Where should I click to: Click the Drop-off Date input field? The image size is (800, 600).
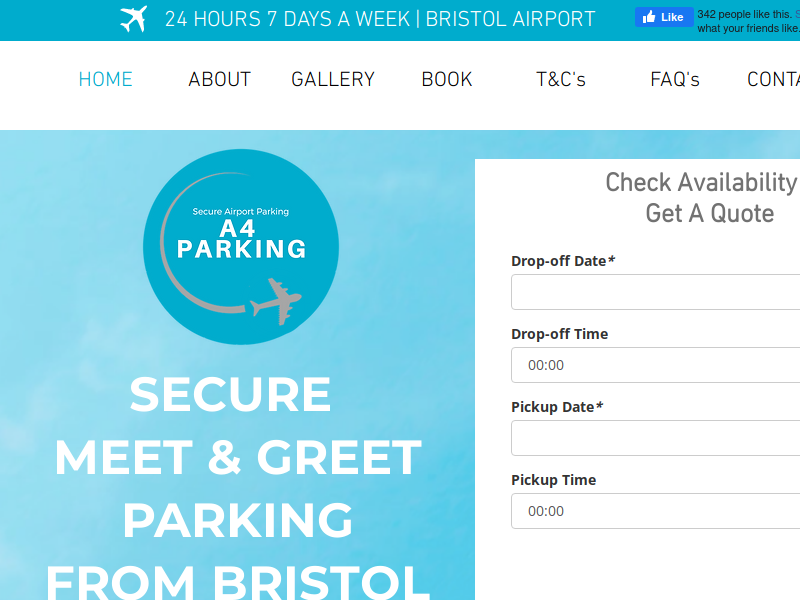tap(656, 292)
